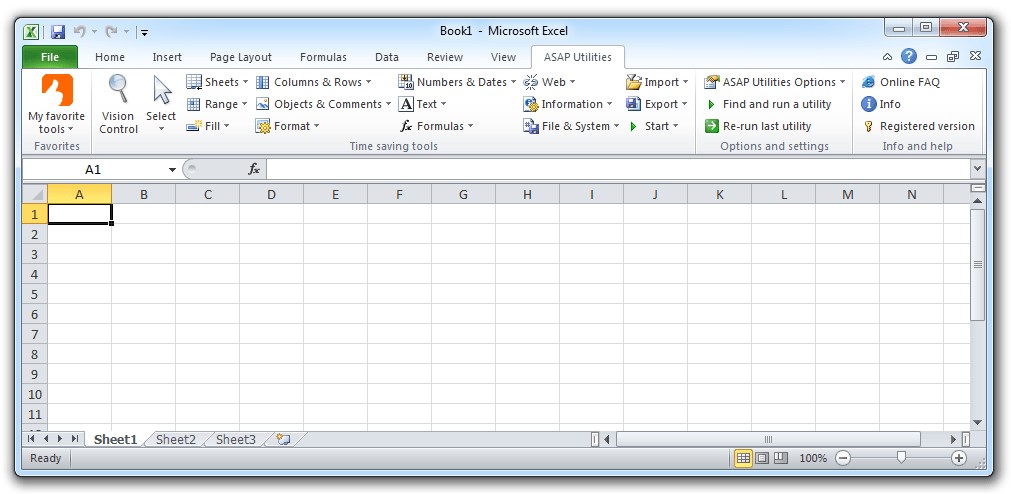Open Numbers & Dates utilities menu
The height and width of the screenshot is (494, 1011).
point(457,82)
